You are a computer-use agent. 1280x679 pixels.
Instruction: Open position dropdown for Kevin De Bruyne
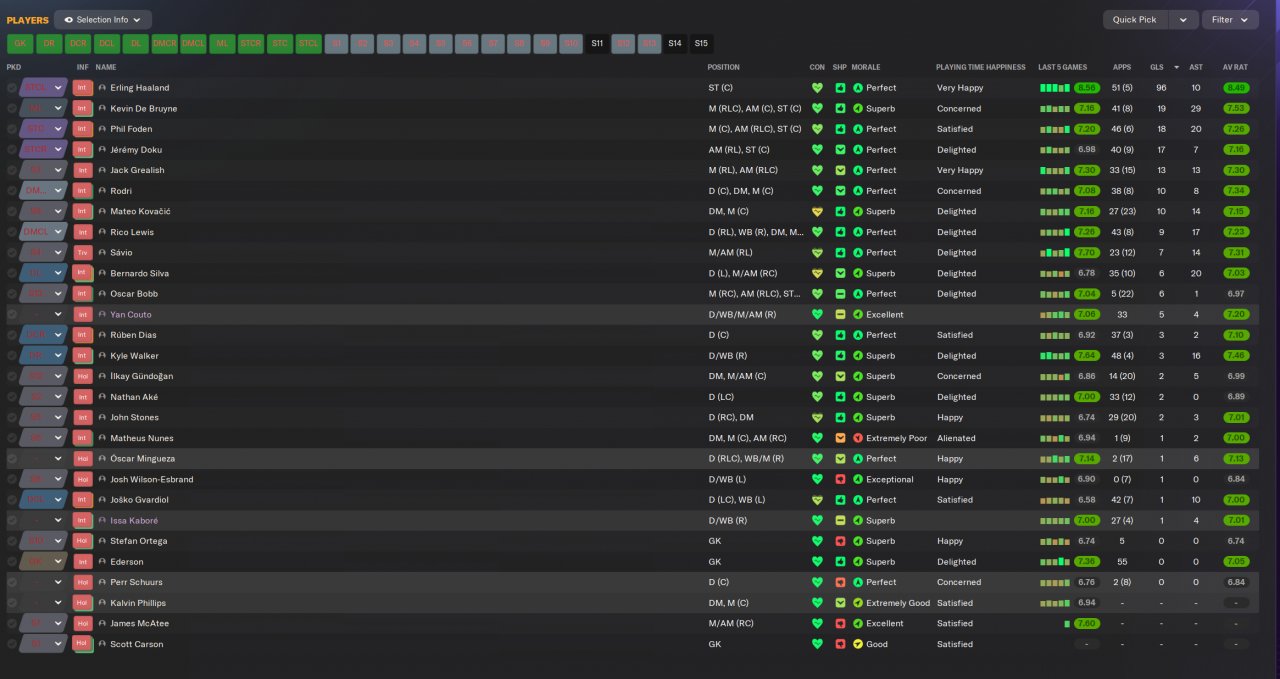click(x=58, y=108)
